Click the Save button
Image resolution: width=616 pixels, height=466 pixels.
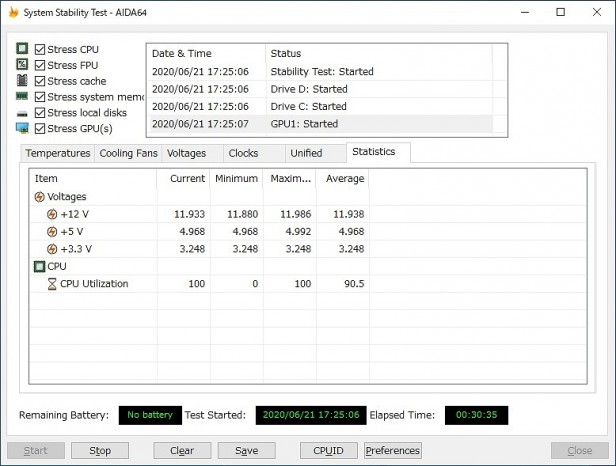pos(246,450)
